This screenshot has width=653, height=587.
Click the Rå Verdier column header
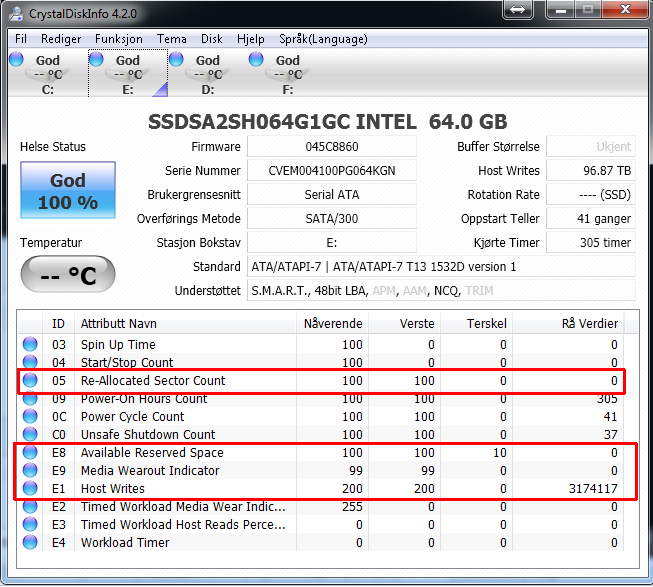(x=568, y=323)
